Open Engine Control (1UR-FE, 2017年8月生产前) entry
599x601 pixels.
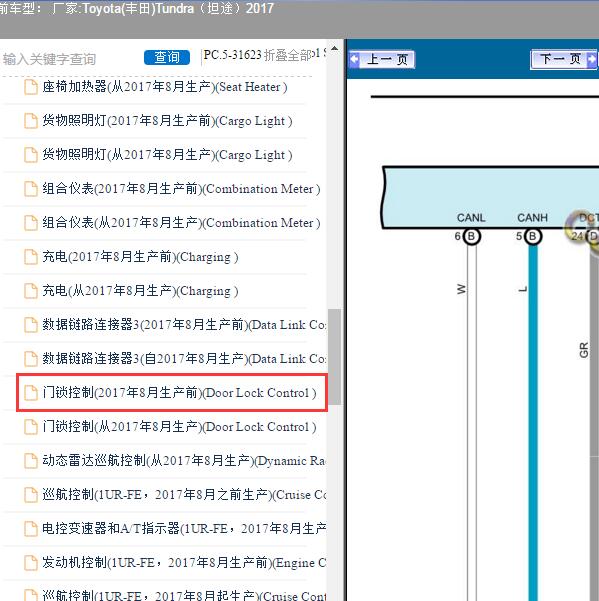pos(184,563)
